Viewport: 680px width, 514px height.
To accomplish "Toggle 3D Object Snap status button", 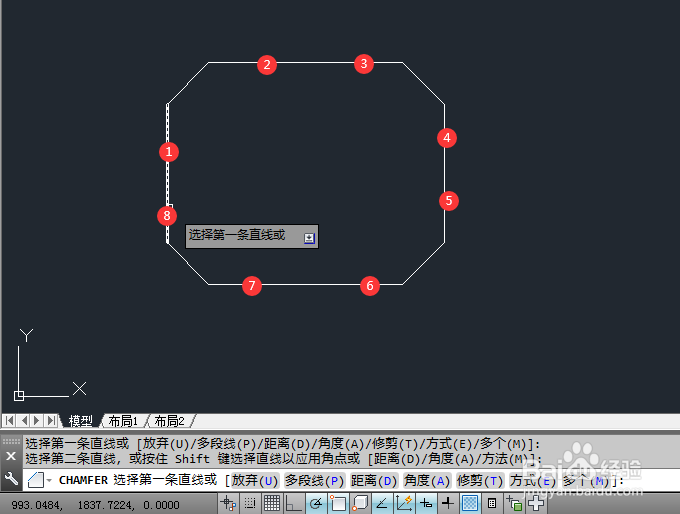I will coord(360,504).
